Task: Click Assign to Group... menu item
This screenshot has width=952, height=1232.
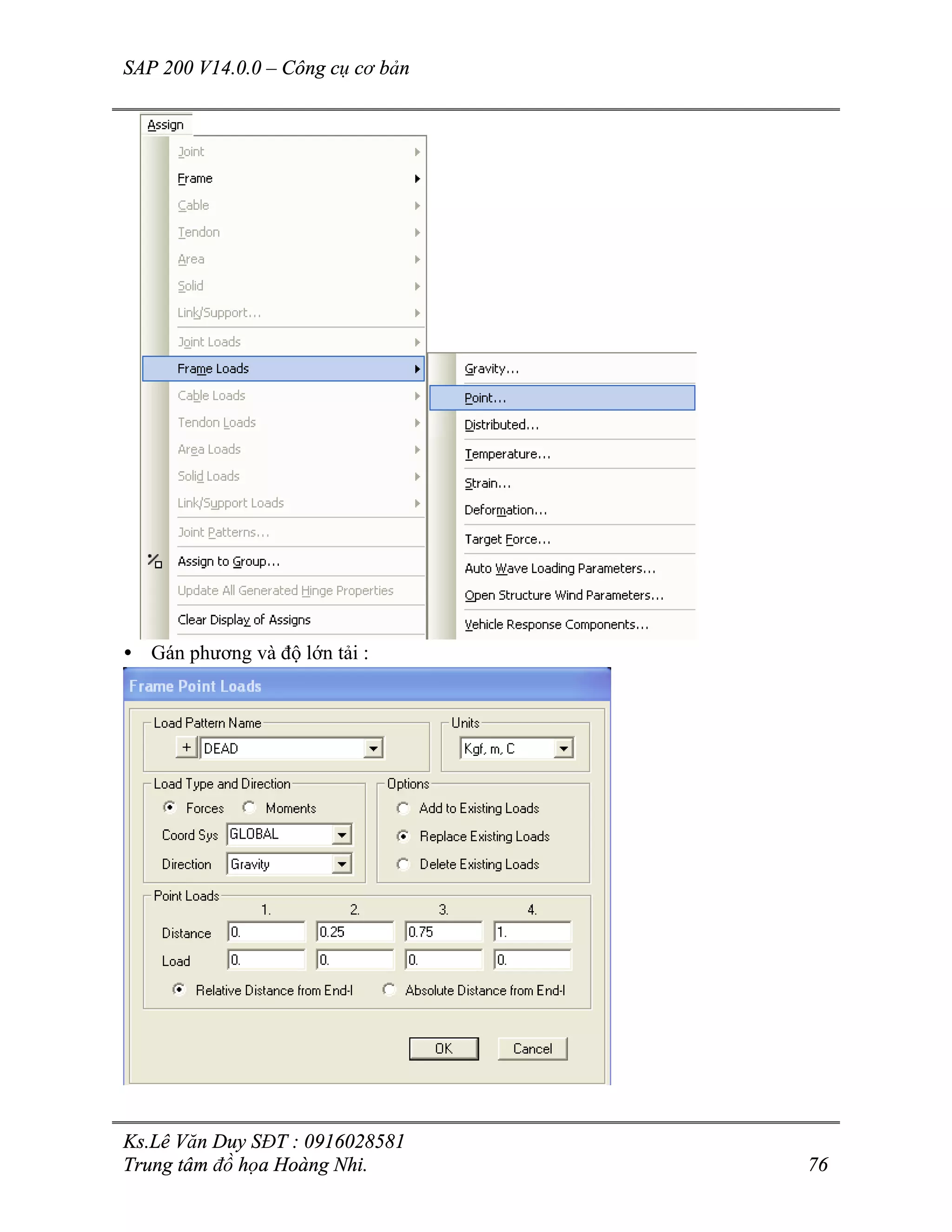Action: [284, 561]
